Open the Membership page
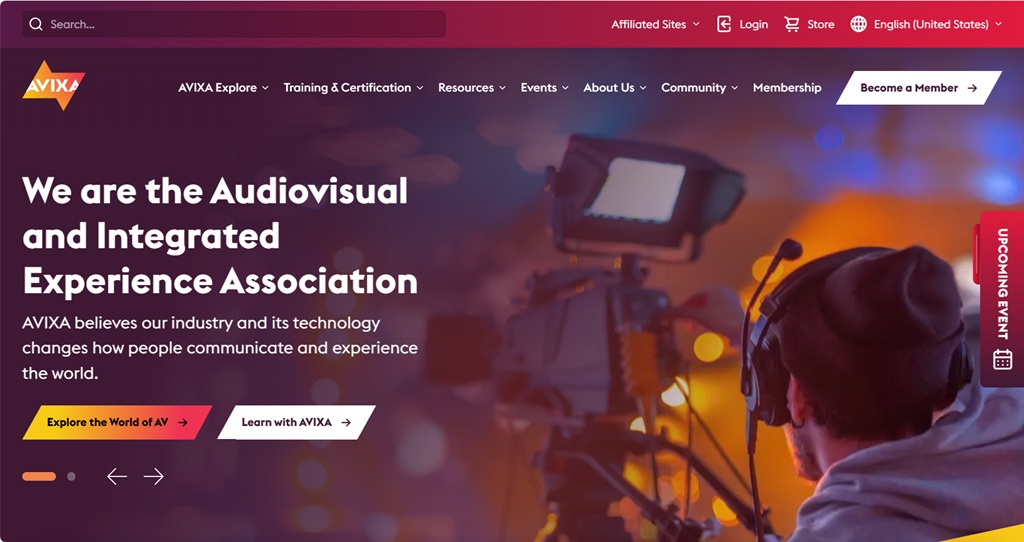Image resolution: width=1024 pixels, height=542 pixels. (x=787, y=88)
